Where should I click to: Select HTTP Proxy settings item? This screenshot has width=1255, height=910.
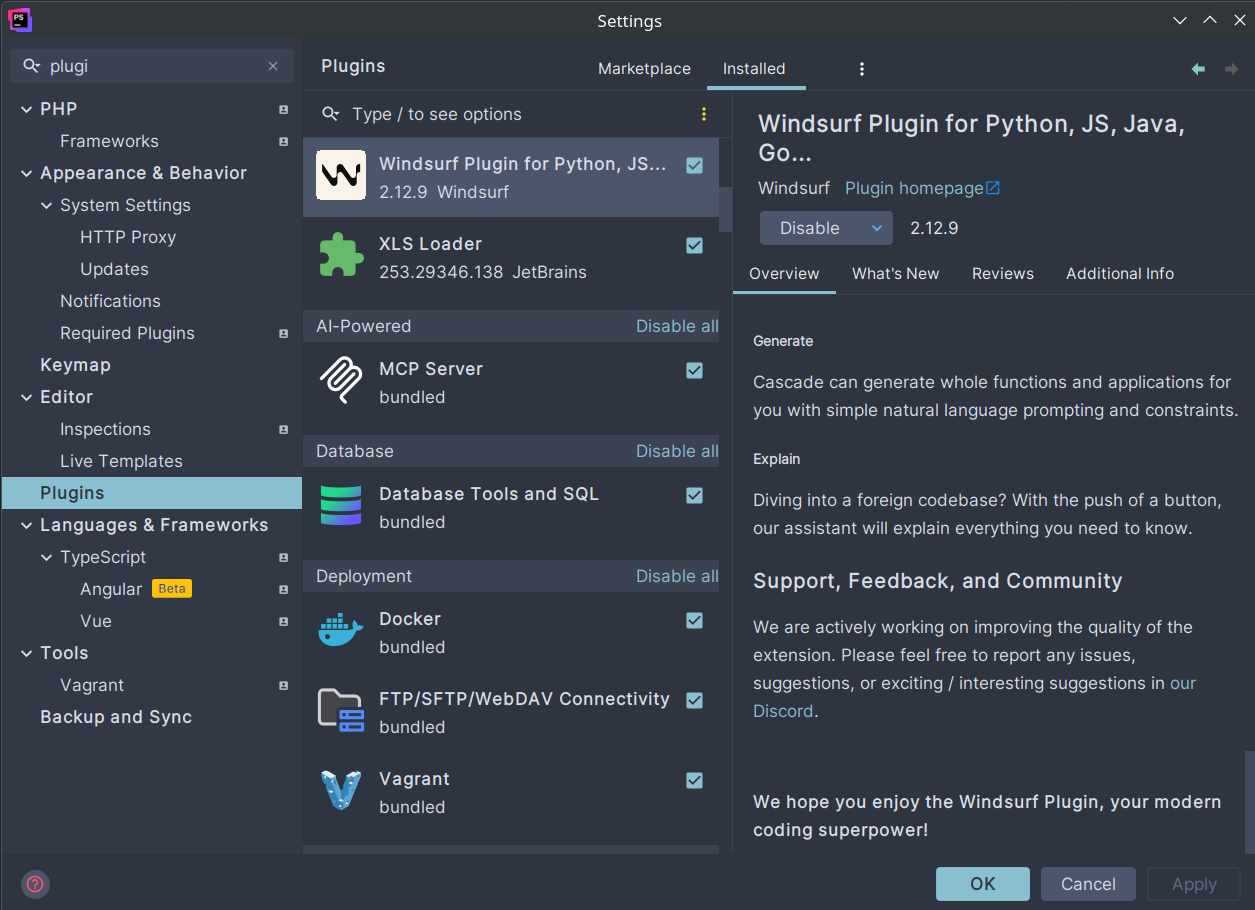pos(128,237)
